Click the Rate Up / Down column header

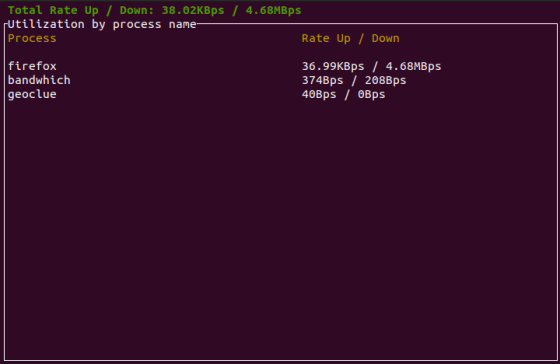tap(350, 38)
